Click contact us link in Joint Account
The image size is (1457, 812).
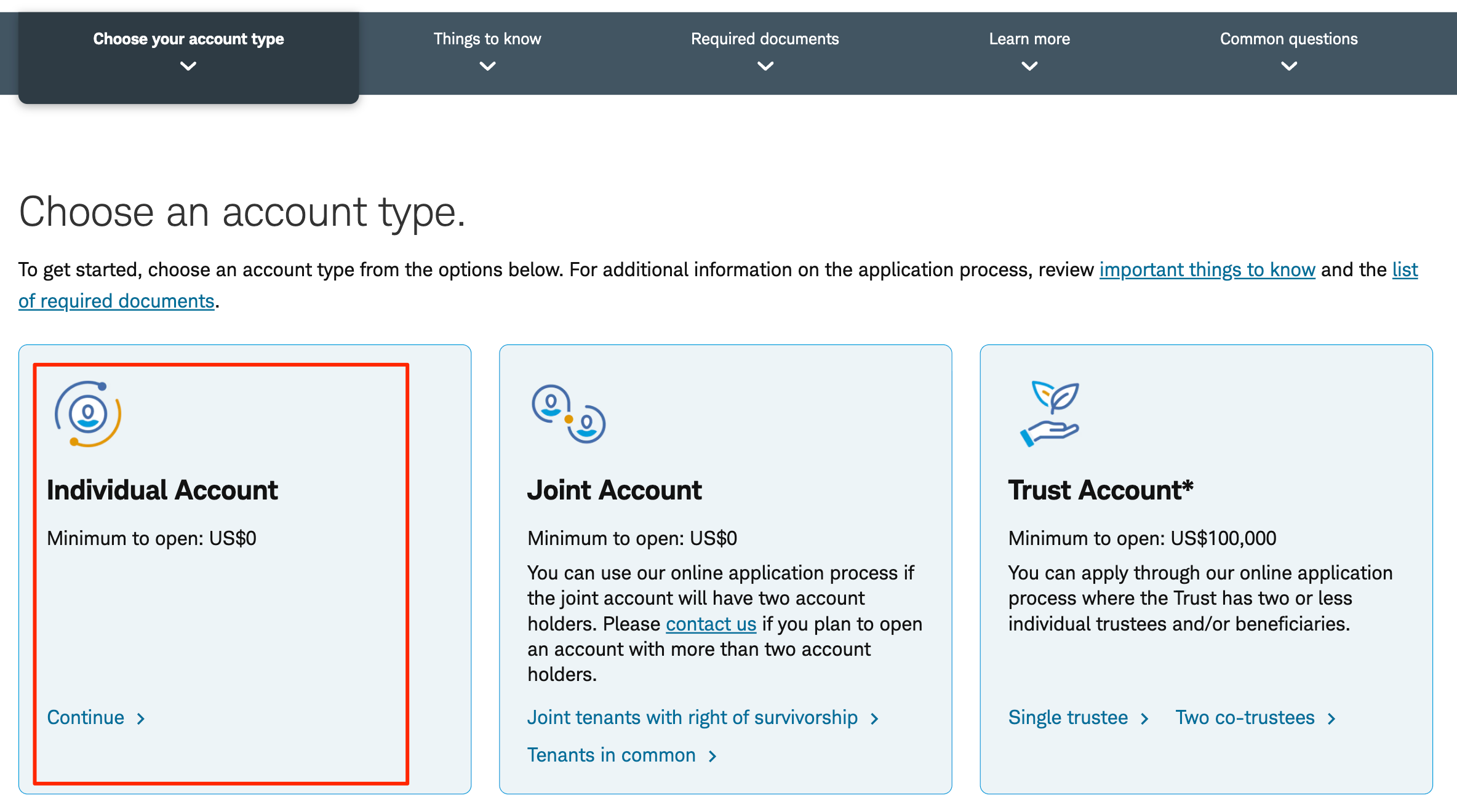[711, 624]
